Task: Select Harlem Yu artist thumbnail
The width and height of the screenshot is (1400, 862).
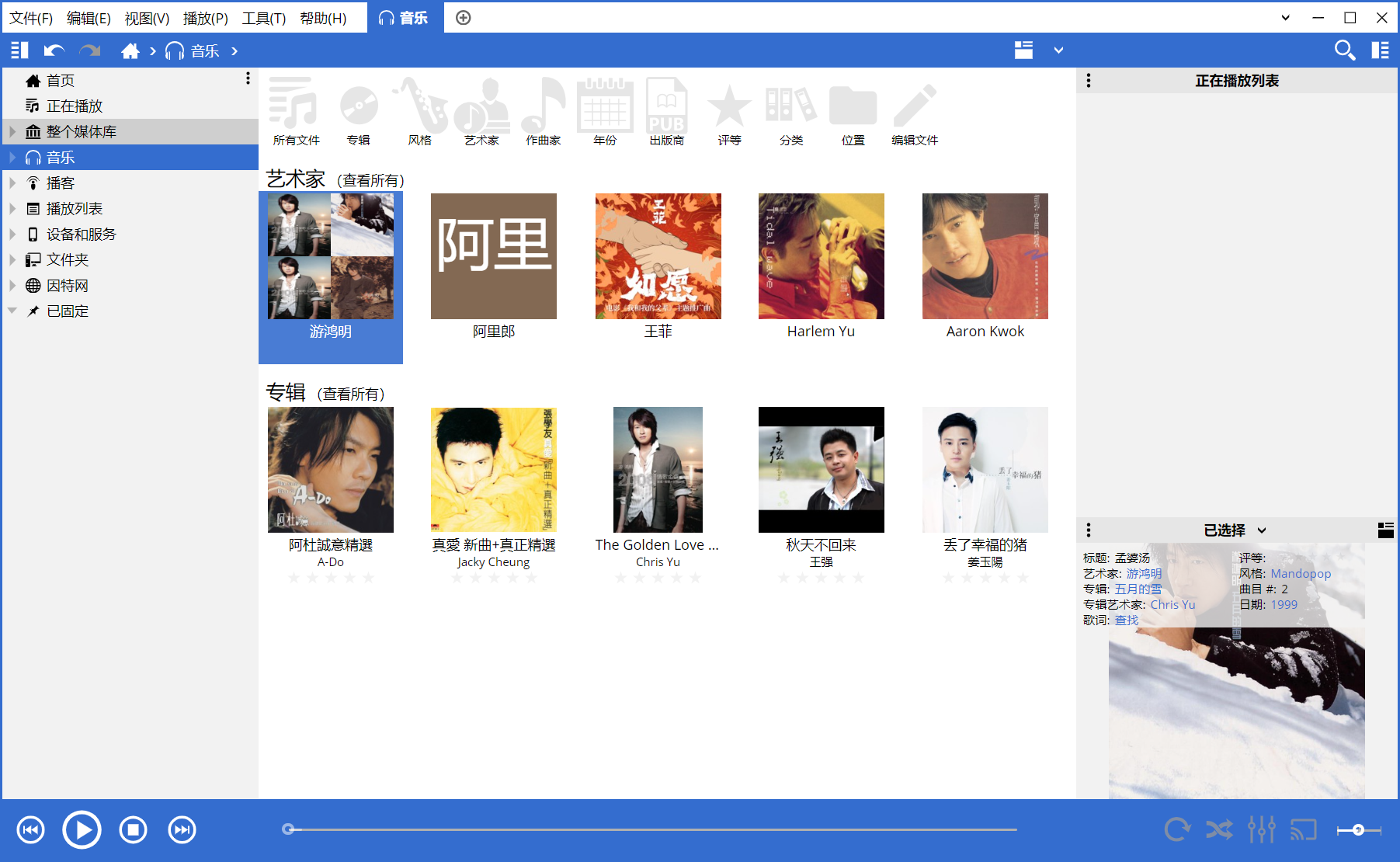Action: [x=822, y=256]
